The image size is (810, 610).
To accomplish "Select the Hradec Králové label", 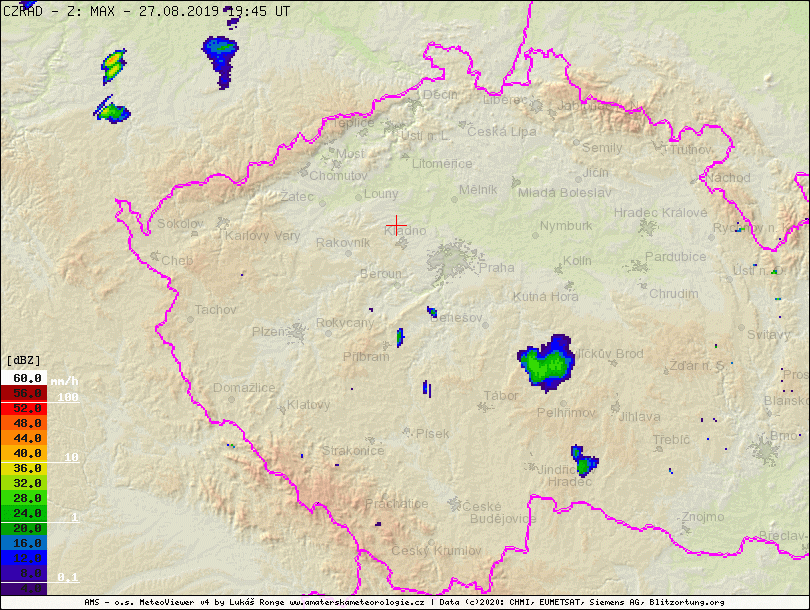I will pyautogui.click(x=660, y=213).
